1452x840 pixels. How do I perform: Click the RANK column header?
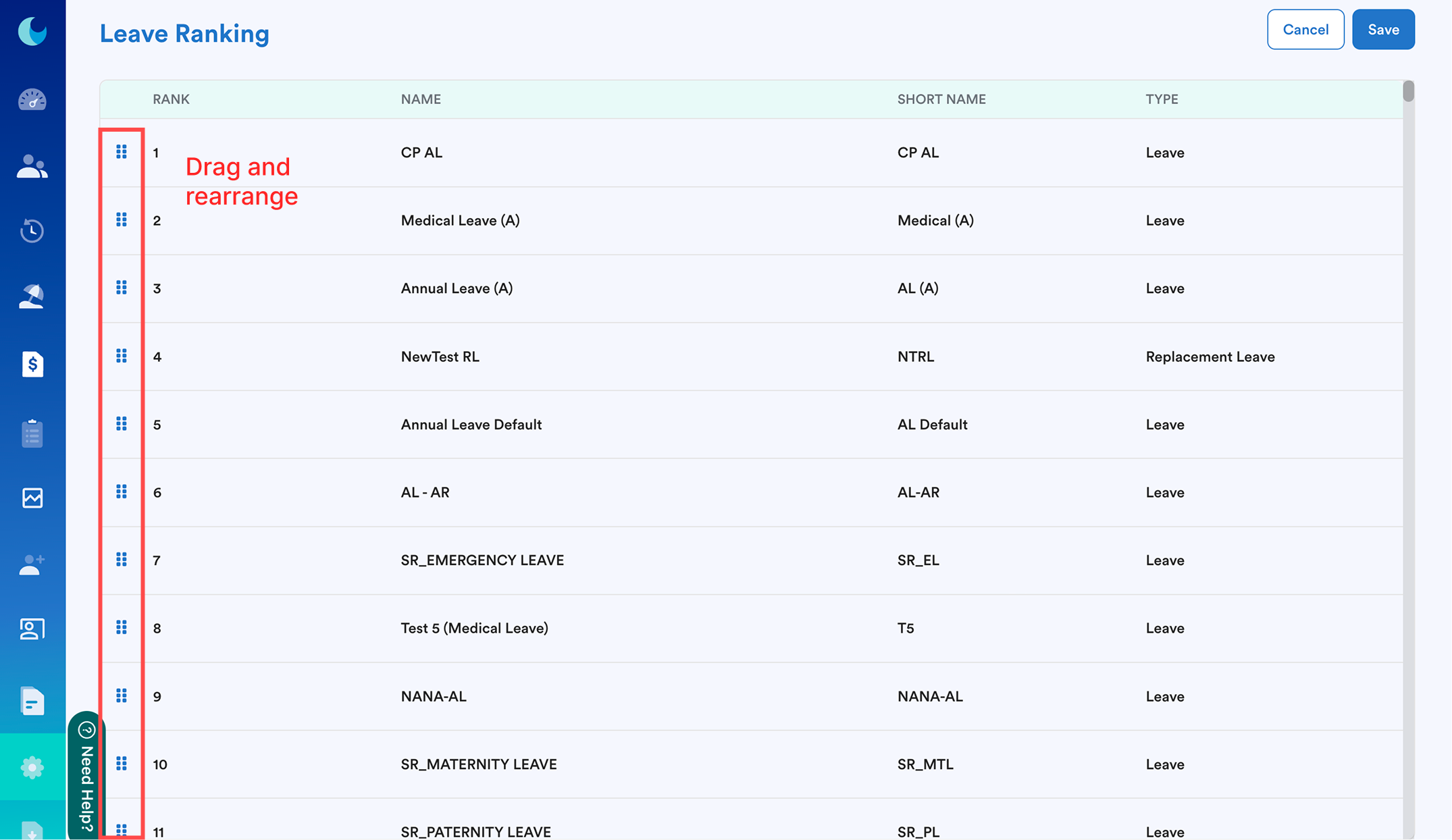[x=171, y=99]
